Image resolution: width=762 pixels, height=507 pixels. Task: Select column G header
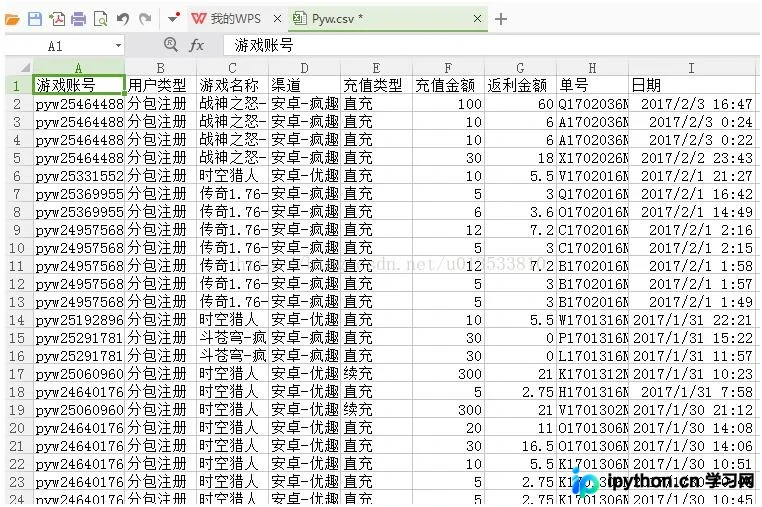520,68
